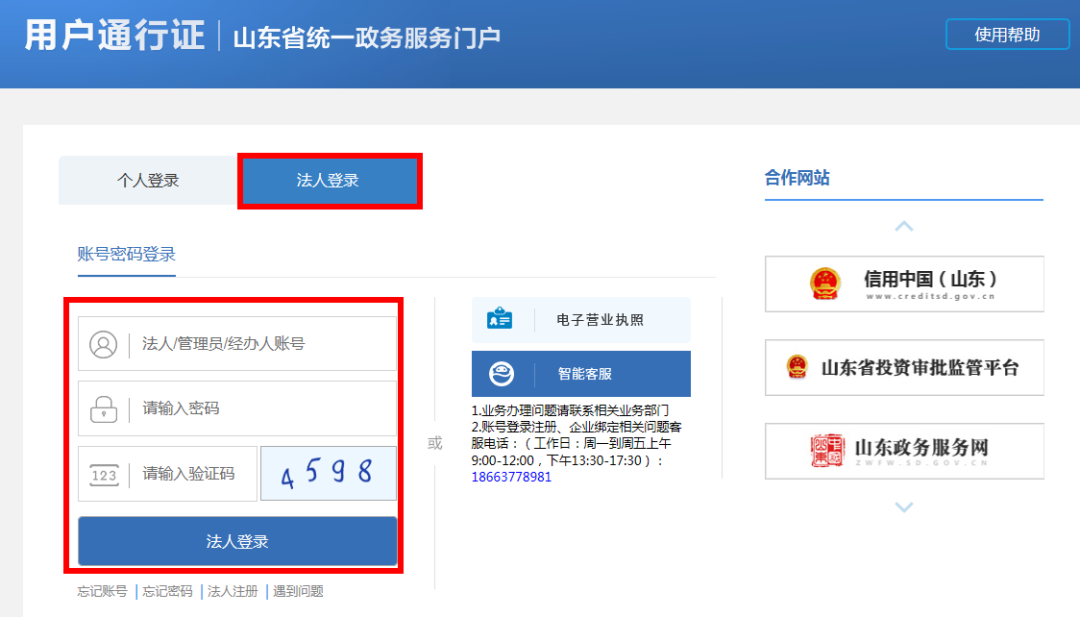Click the 123 verification code icon
The image size is (1080, 617).
(103, 475)
